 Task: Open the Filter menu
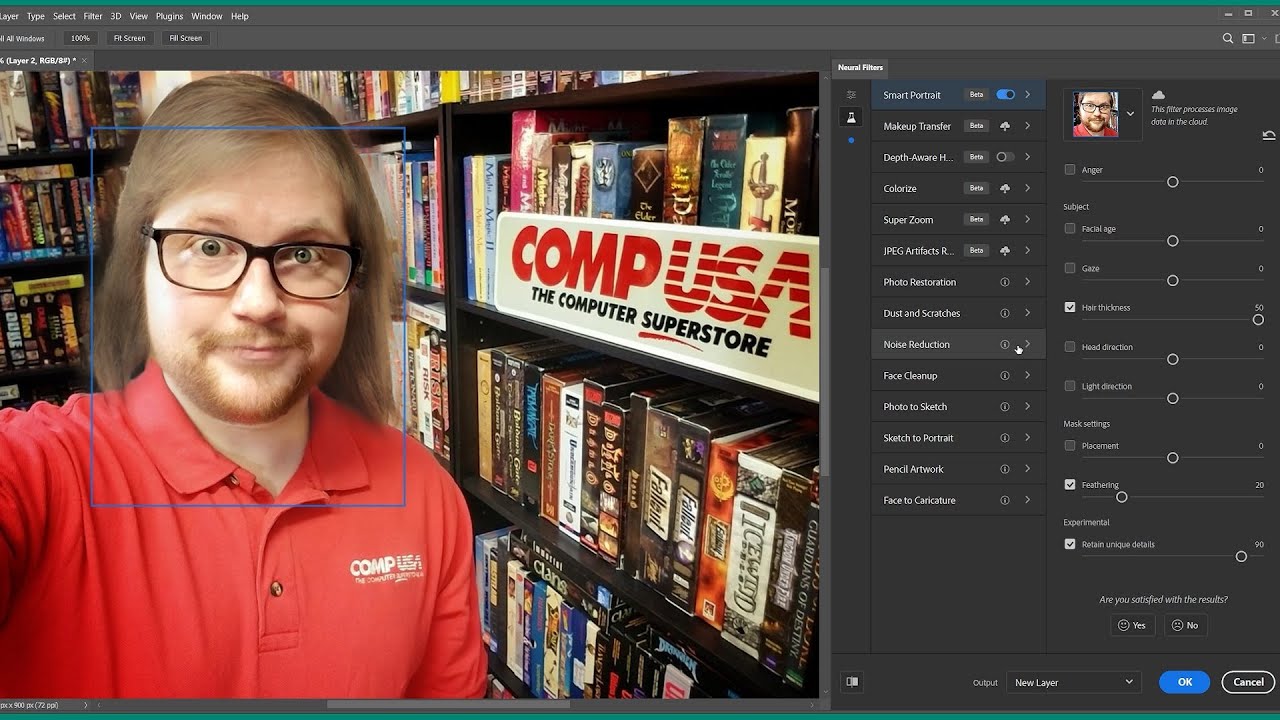pos(93,16)
